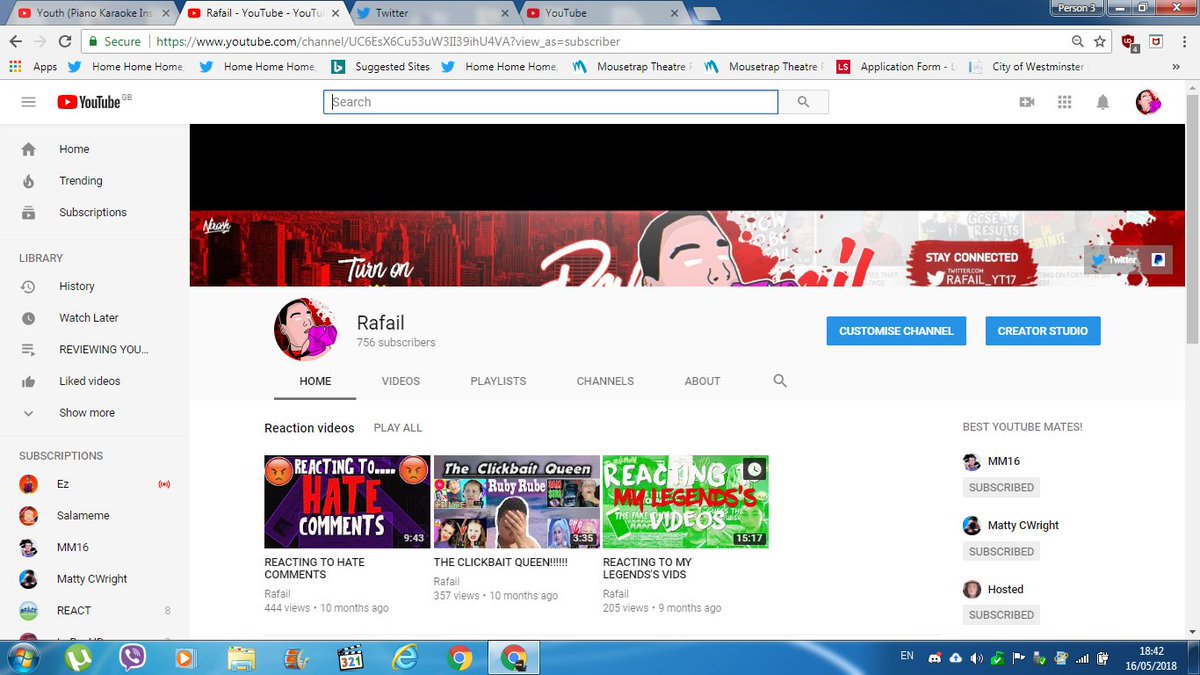Click the zoom magnifier in address bar
1200x675 pixels.
[x=1077, y=42]
